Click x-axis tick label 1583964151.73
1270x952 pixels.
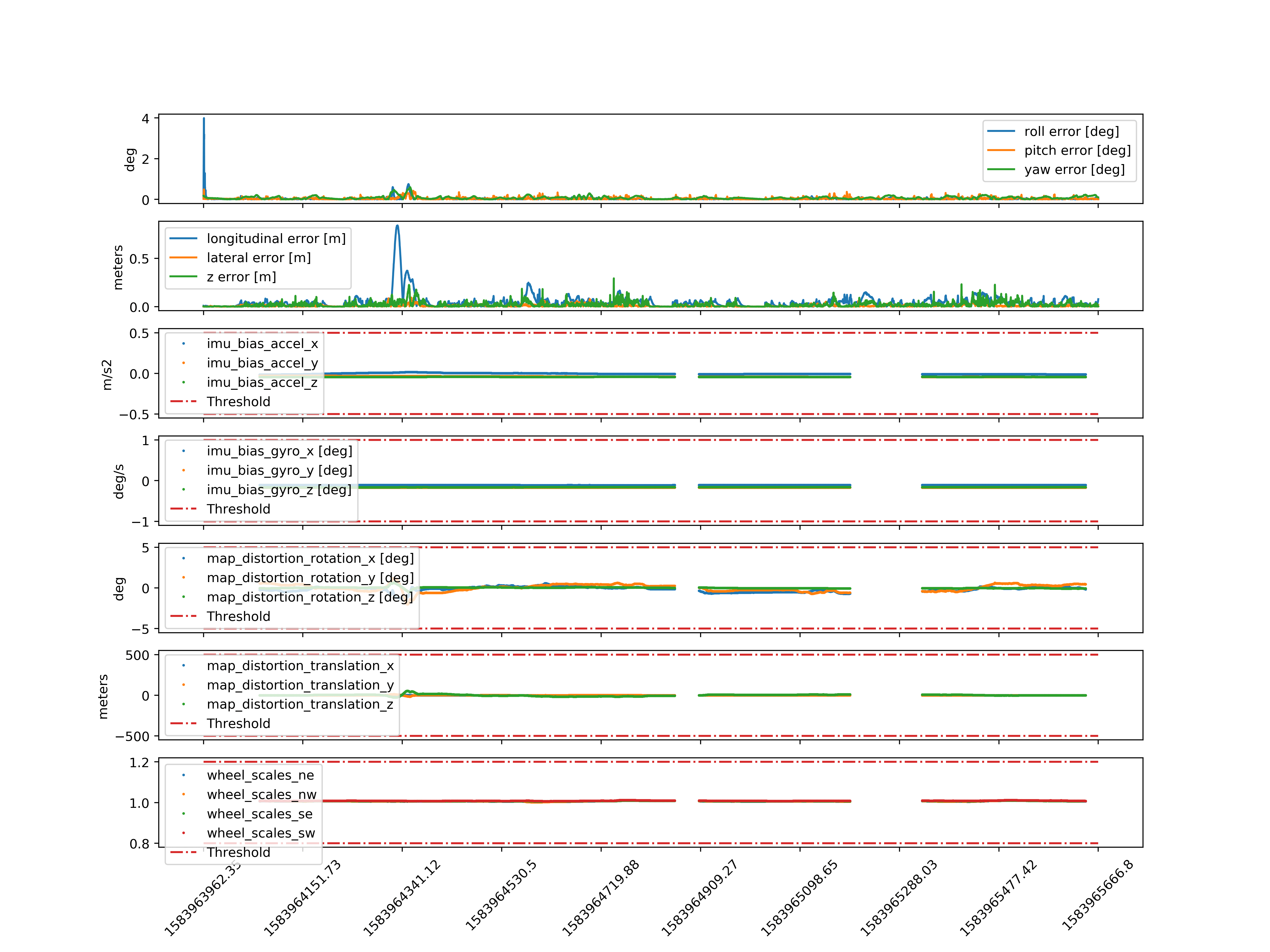pyautogui.click(x=303, y=898)
